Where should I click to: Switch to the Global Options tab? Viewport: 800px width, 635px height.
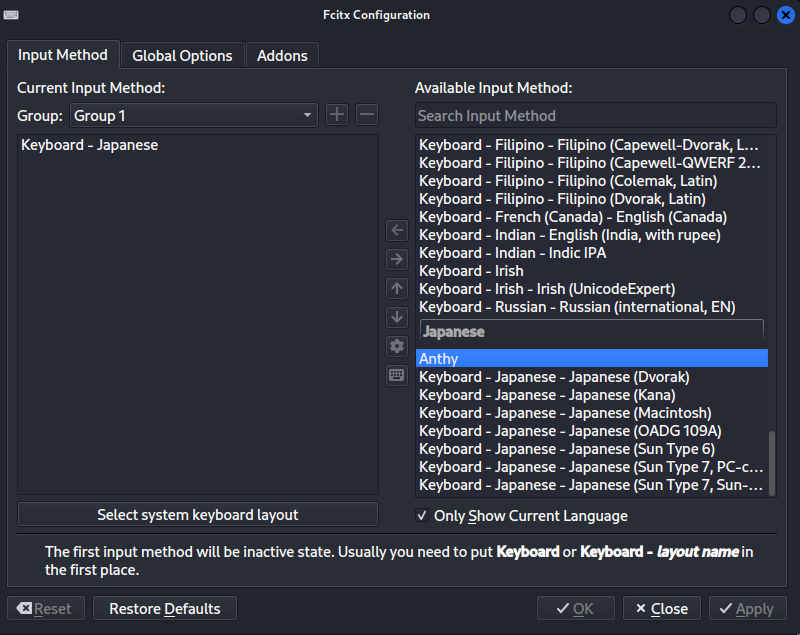click(182, 56)
